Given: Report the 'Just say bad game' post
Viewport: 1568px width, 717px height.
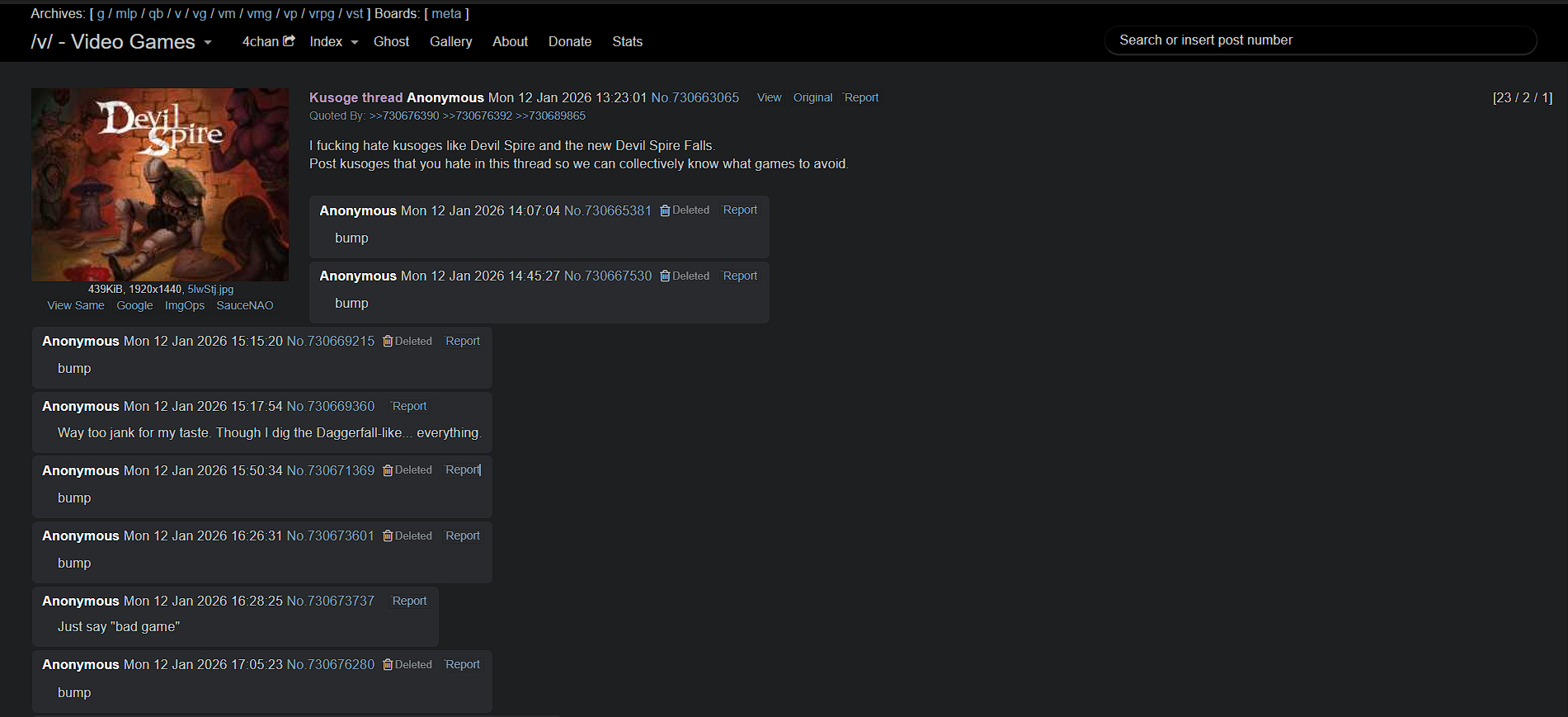Looking at the screenshot, I should [x=409, y=601].
